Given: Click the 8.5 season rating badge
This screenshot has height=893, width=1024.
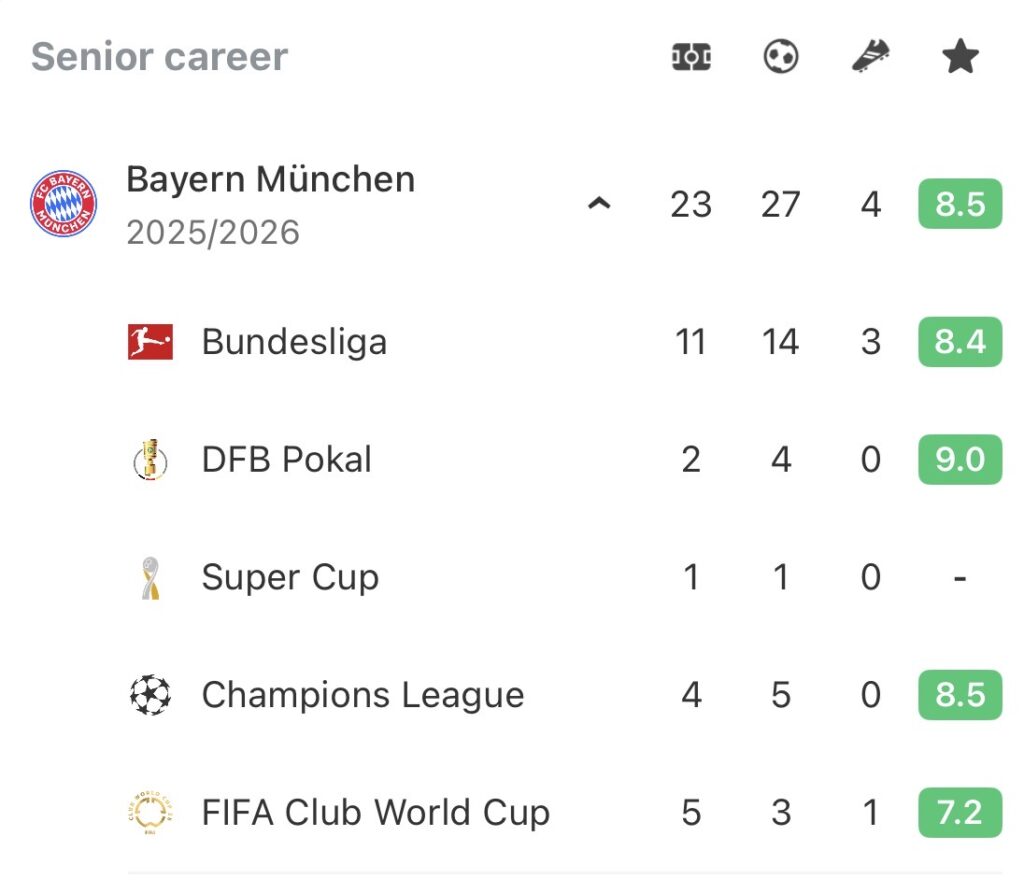Looking at the screenshot, I should pos(960,205).
